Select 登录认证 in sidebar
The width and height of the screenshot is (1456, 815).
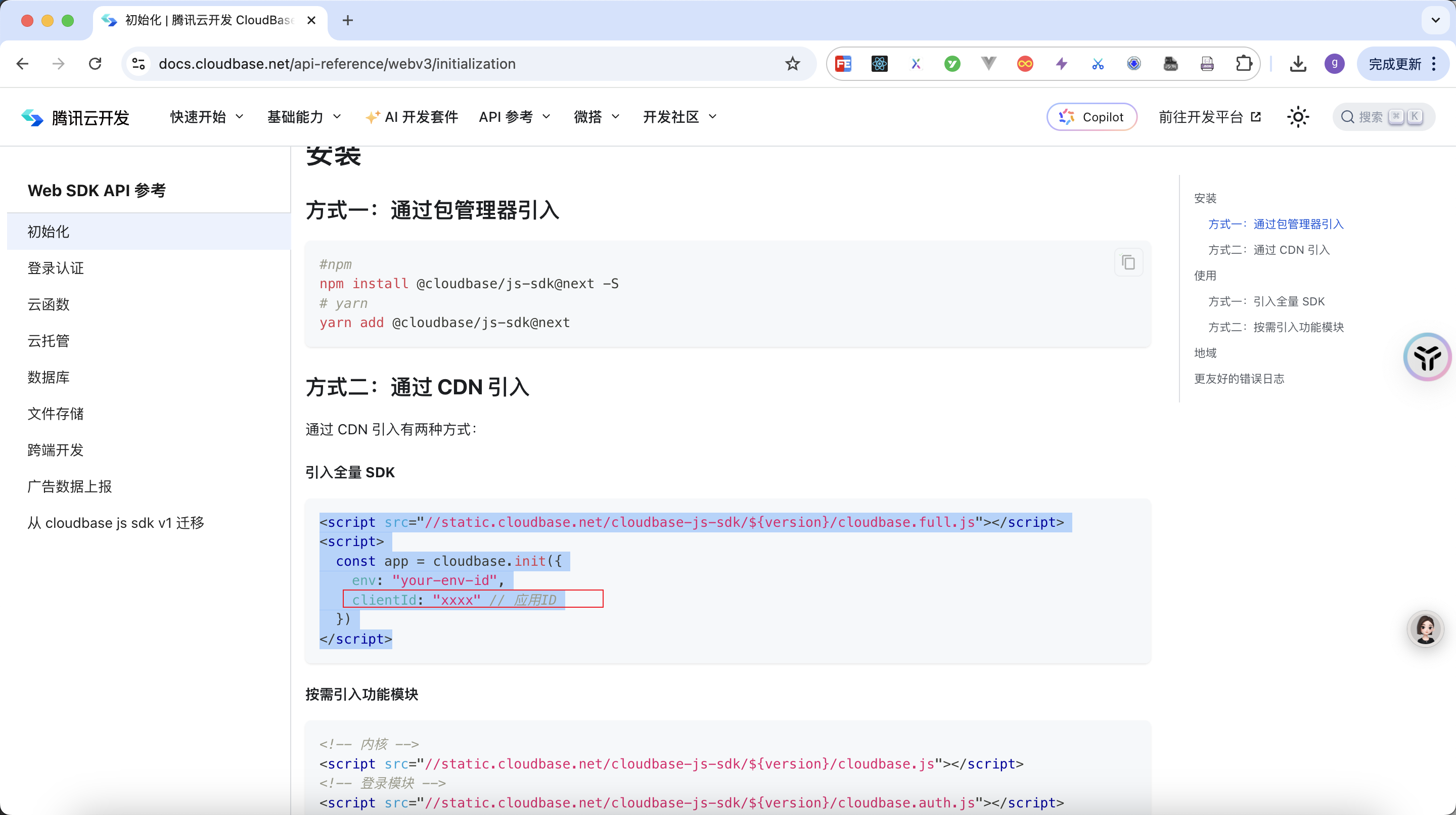tap(149, 268)
